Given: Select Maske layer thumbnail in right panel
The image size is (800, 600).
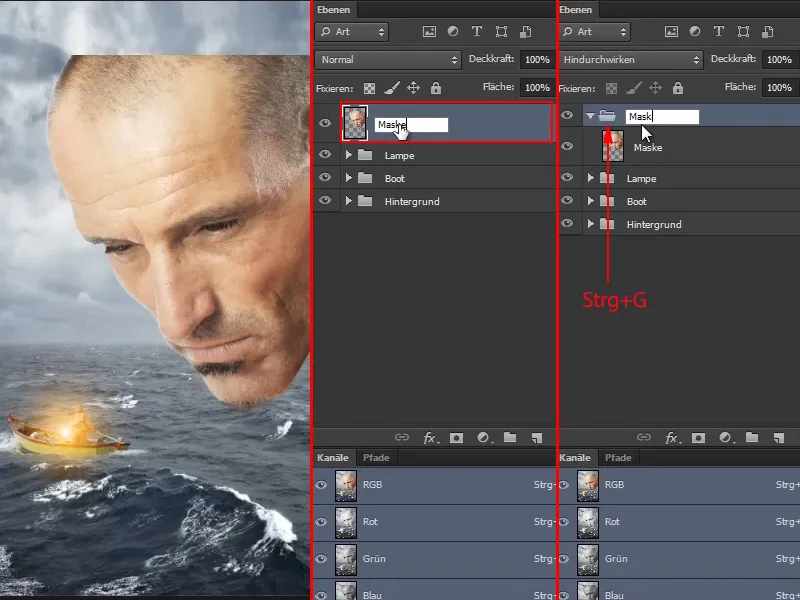Looking at the screenshot, I should click(613, 146).
